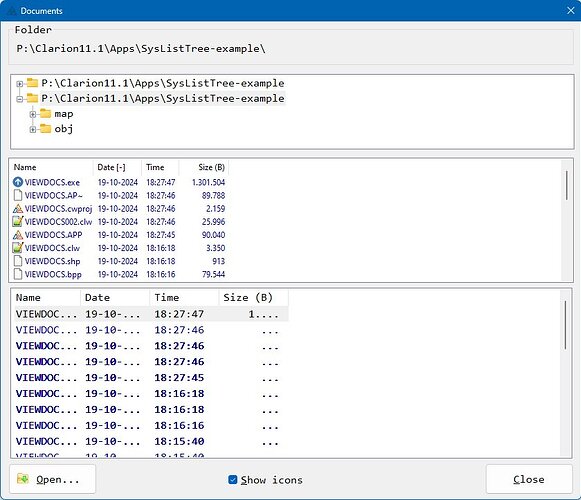Click Time header in lower list
The height and width of the screenshot is (500, 581).
pyautogui.click(x=184, y=298)
